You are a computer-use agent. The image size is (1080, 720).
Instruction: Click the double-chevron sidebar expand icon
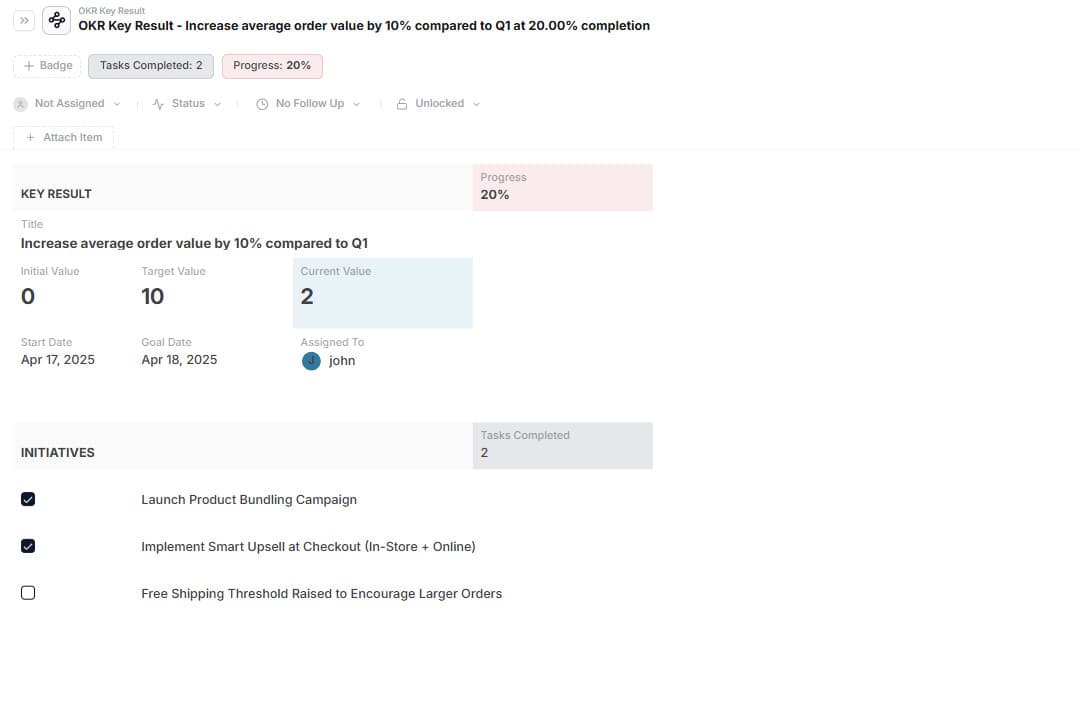(25, 20)
